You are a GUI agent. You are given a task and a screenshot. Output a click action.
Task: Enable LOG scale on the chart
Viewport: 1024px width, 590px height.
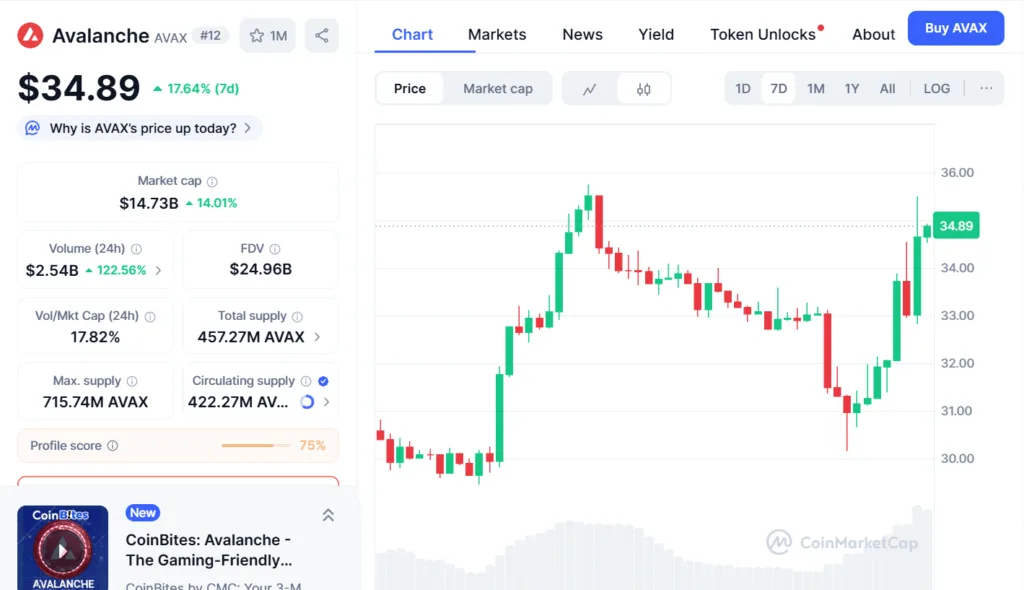tap(936, 88)
